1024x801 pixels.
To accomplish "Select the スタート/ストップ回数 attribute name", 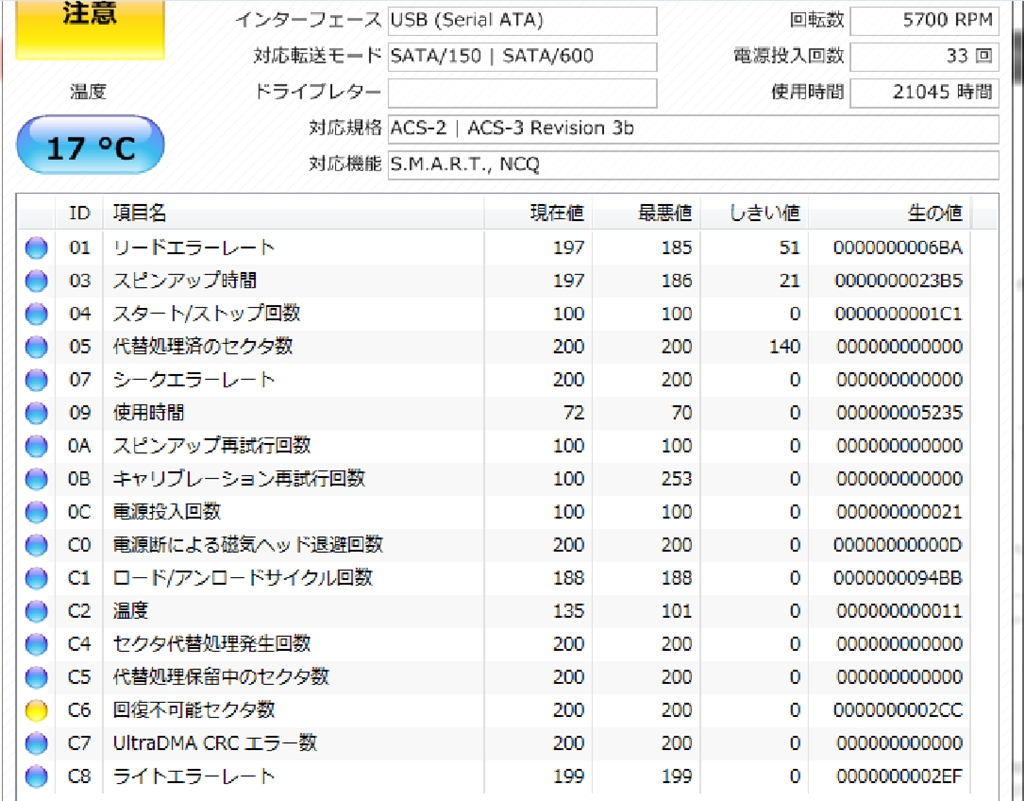I will 206,314.
